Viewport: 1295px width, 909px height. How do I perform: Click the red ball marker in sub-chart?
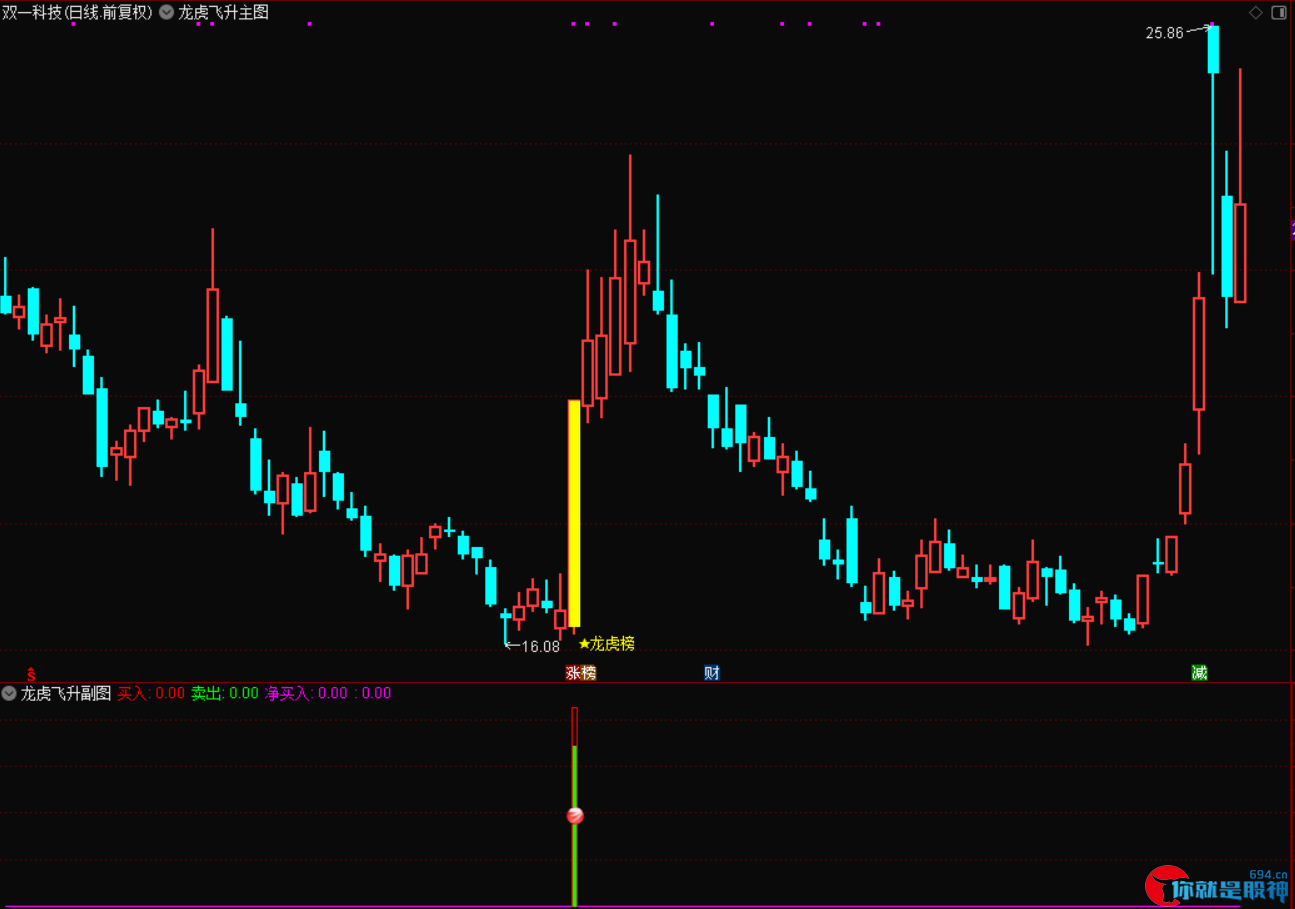coord(575,816)
